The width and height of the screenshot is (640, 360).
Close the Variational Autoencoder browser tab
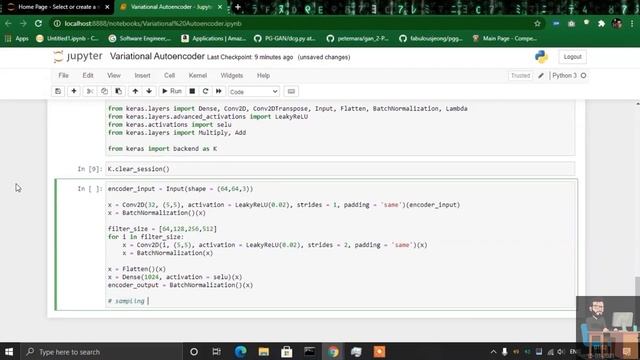220,7
